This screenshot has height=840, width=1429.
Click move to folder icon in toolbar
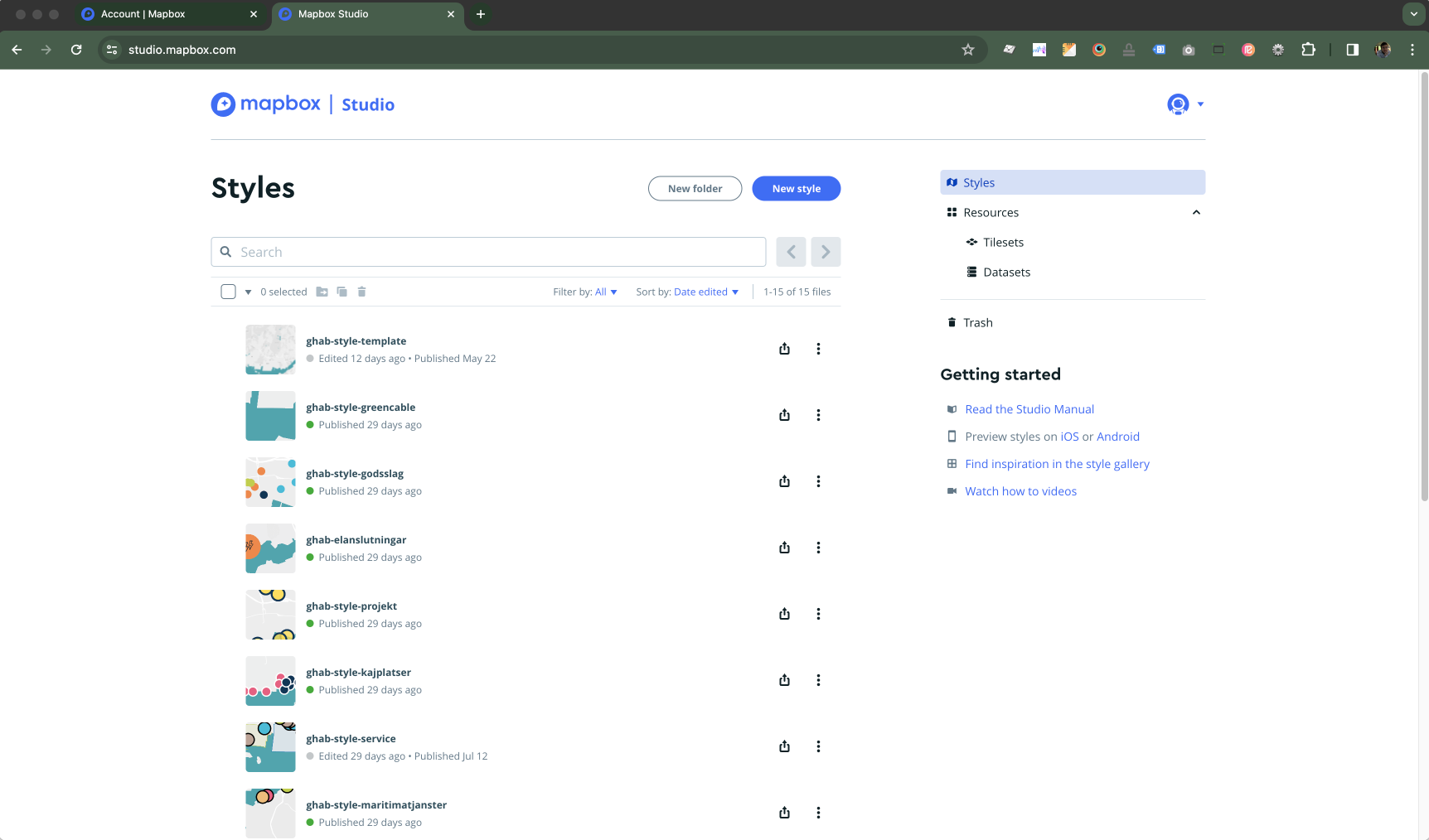coord(322,292)
